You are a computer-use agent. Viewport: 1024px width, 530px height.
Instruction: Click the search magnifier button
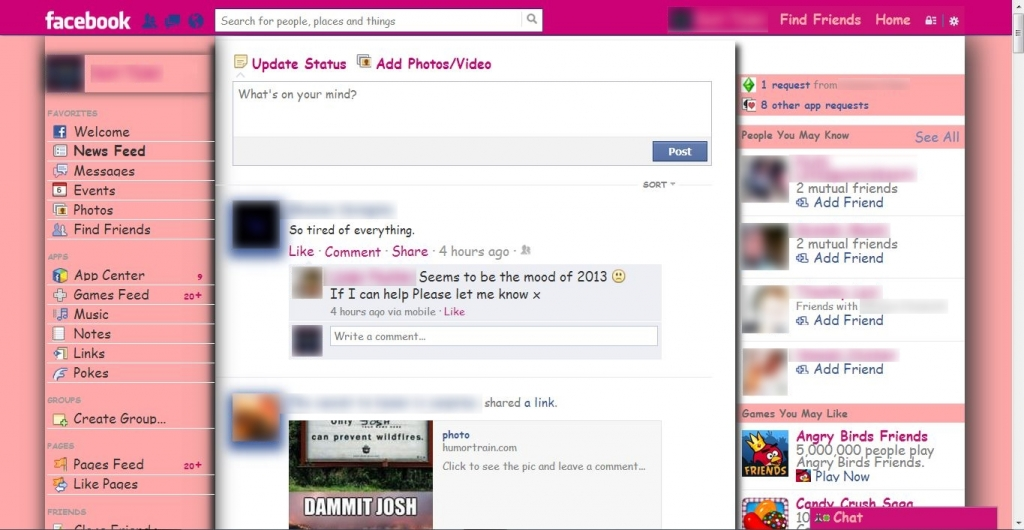[x=532, y=20]
